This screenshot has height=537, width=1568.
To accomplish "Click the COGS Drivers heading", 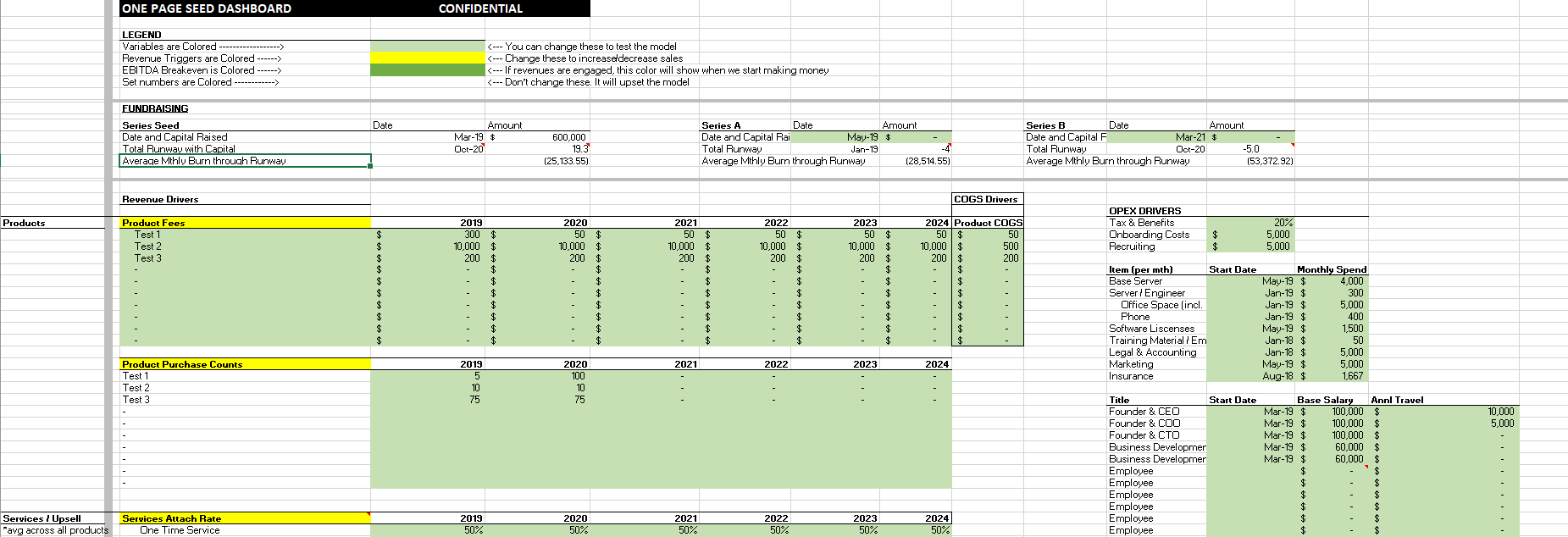I will tap(986, 199).
